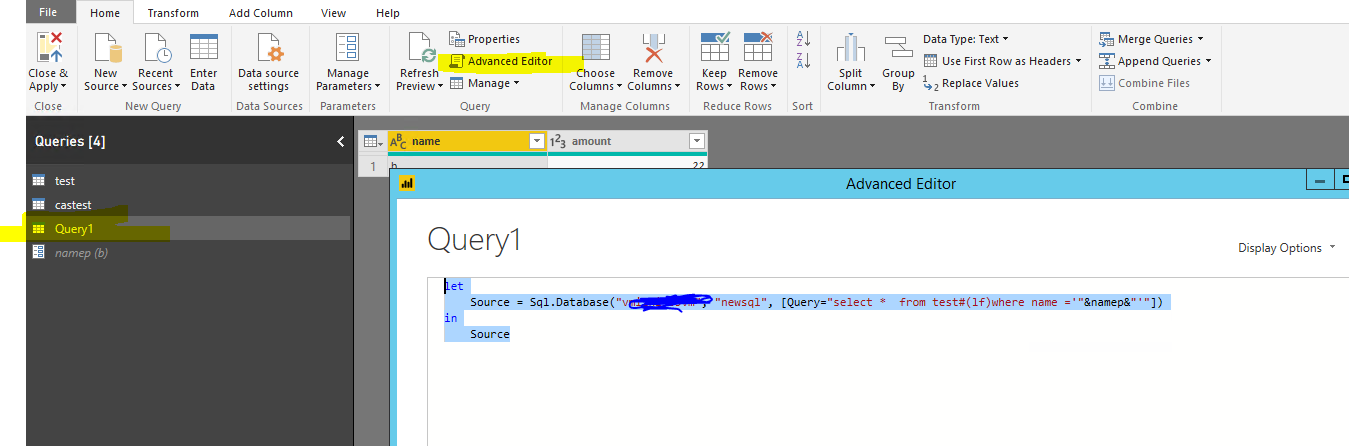The width and height of the screenshot is (1349, 446).
Task: Select the castest query
Action: click(188, 205)
